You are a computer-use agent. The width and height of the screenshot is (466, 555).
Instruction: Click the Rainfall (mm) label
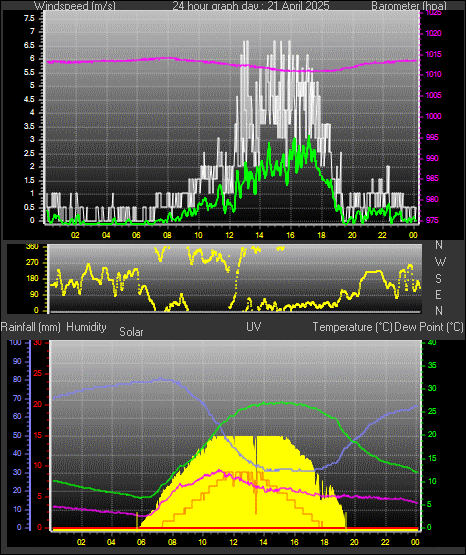(30, 327)
